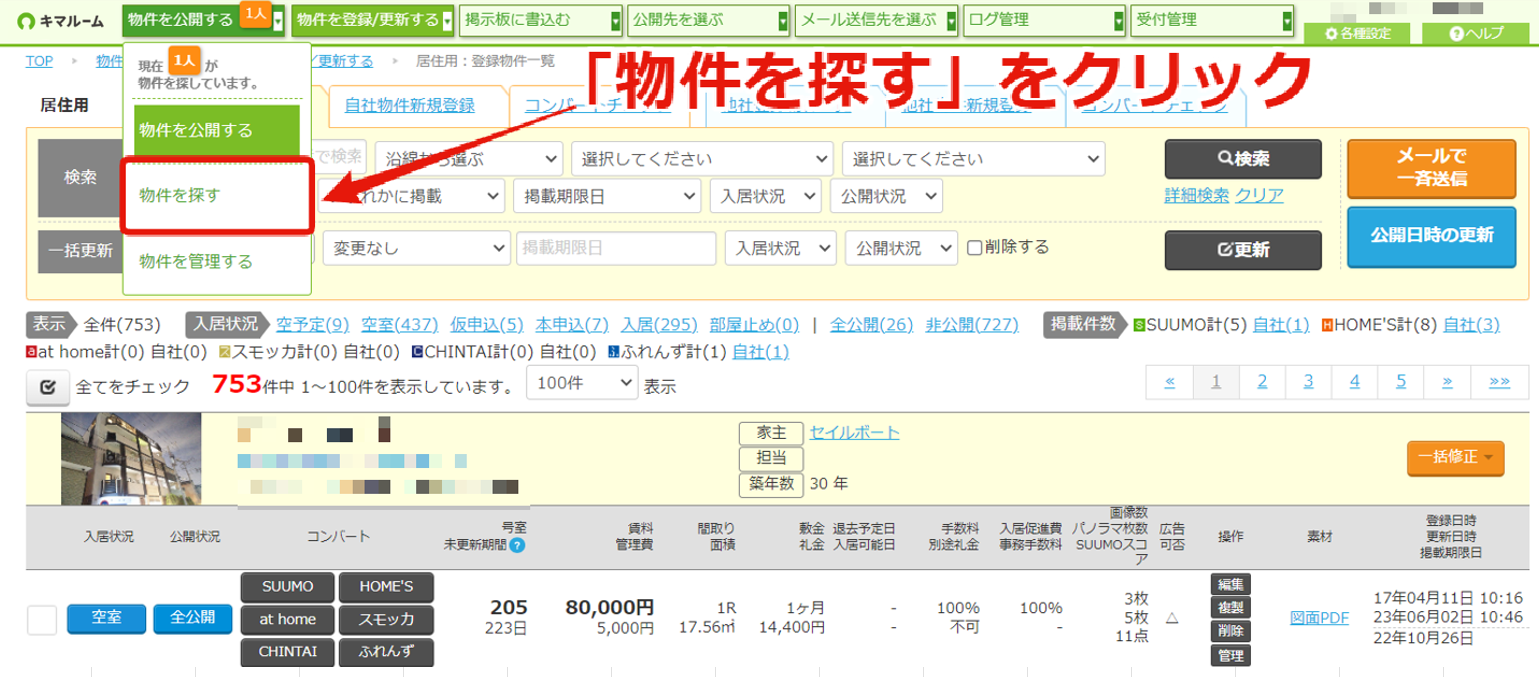
Task: Open 変更なし dropdown in 一括更新 row
Action: (x=417, y=248)
